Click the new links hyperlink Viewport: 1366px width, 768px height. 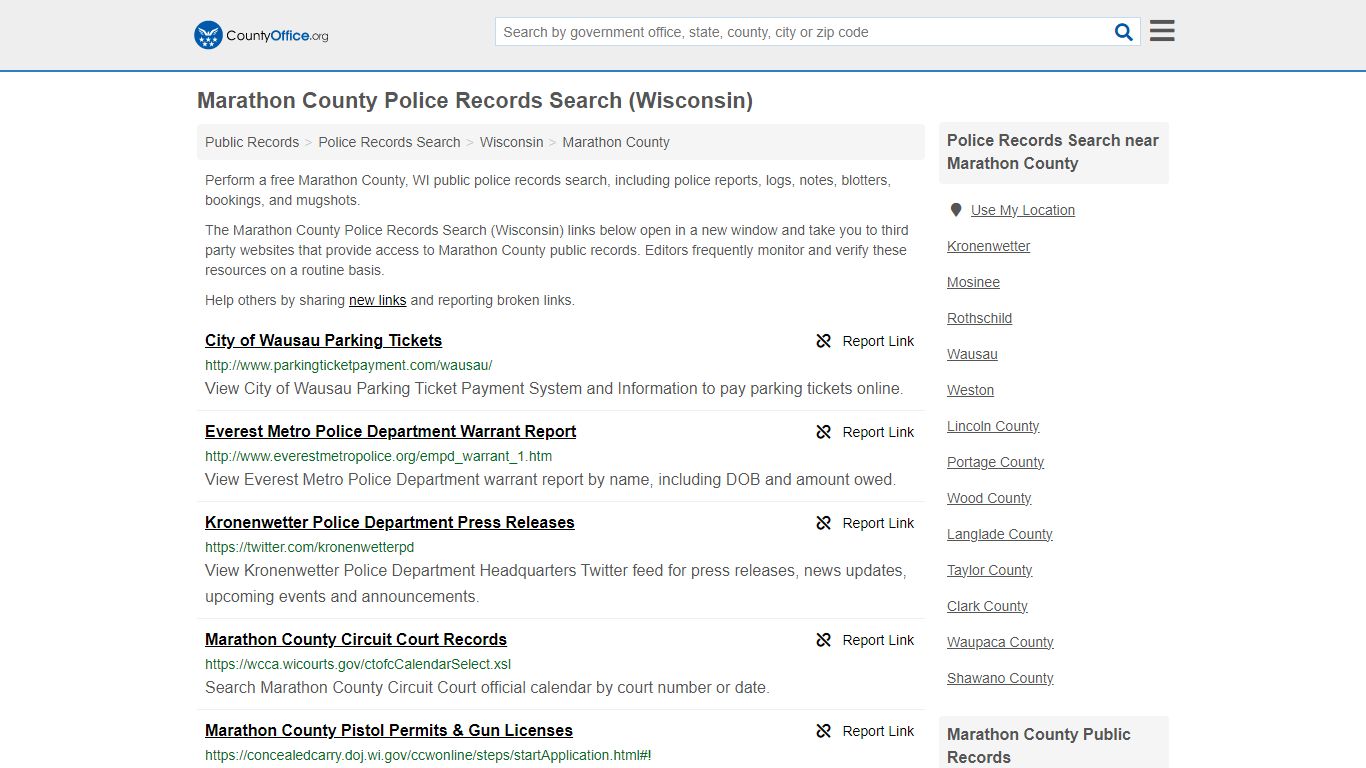[377, 300]
